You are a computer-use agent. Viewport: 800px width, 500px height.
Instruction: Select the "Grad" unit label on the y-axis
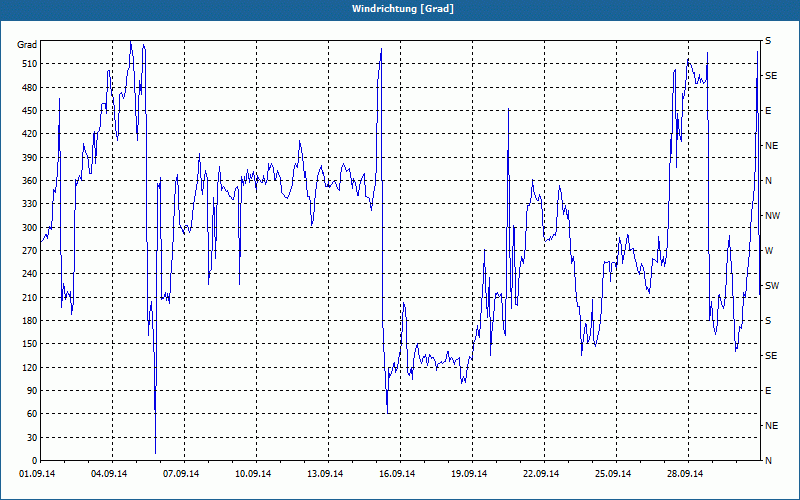point(27,45)
